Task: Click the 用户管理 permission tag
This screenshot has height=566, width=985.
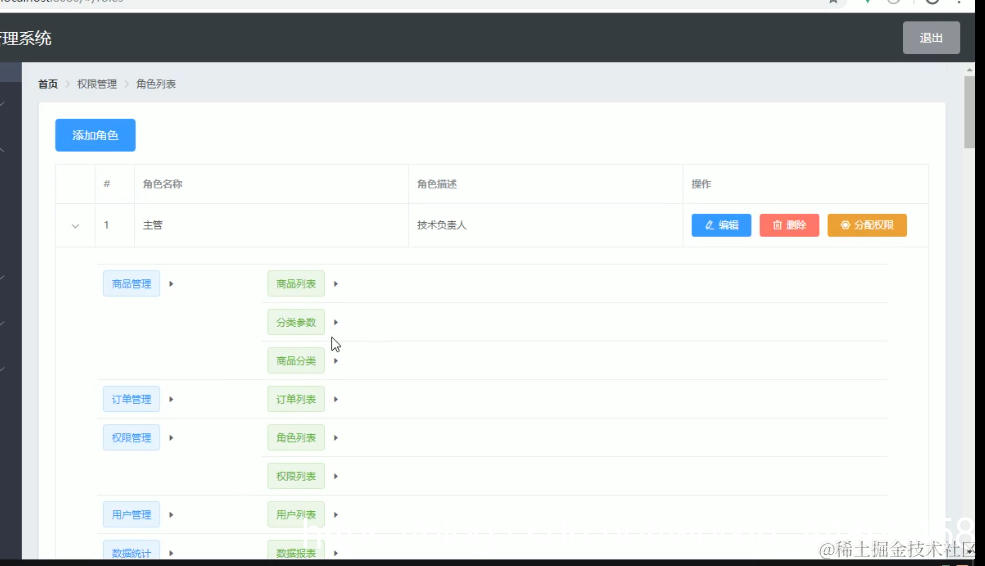Action: (131, 514)
